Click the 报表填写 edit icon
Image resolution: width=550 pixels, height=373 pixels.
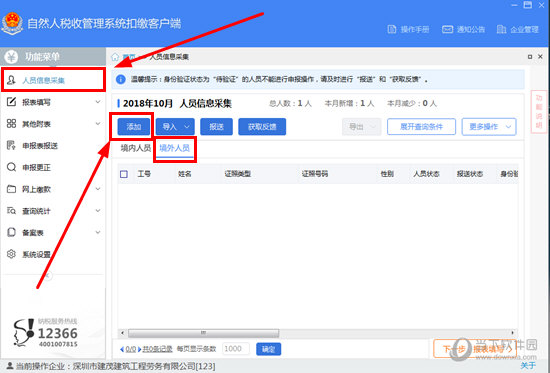[x=11, y=102]
